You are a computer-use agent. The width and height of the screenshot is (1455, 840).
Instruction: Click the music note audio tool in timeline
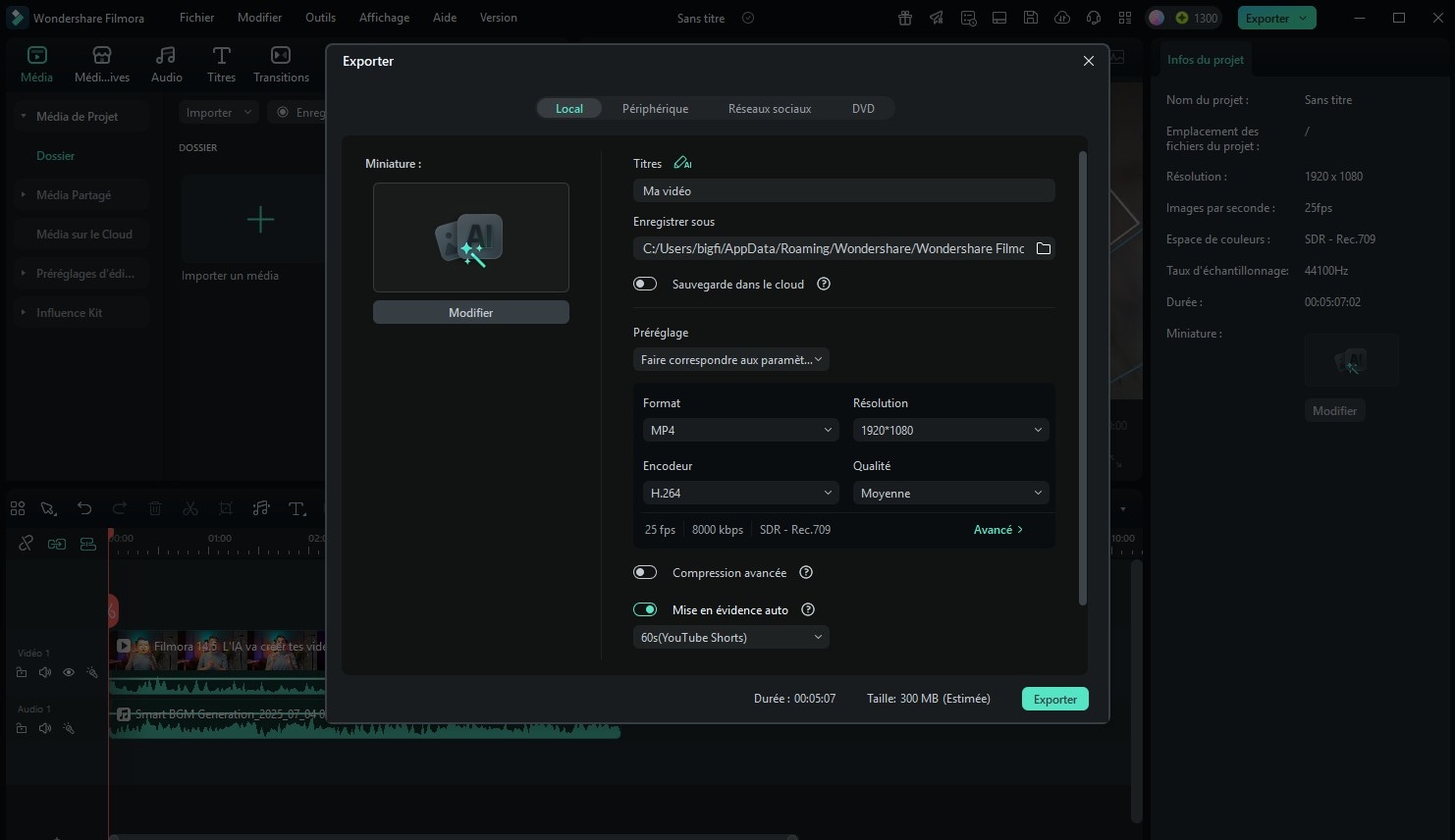point(261,508)
